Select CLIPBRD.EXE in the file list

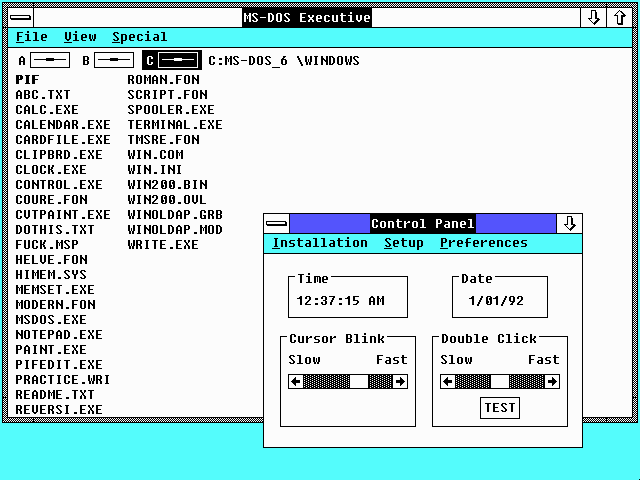coord(59,155)
